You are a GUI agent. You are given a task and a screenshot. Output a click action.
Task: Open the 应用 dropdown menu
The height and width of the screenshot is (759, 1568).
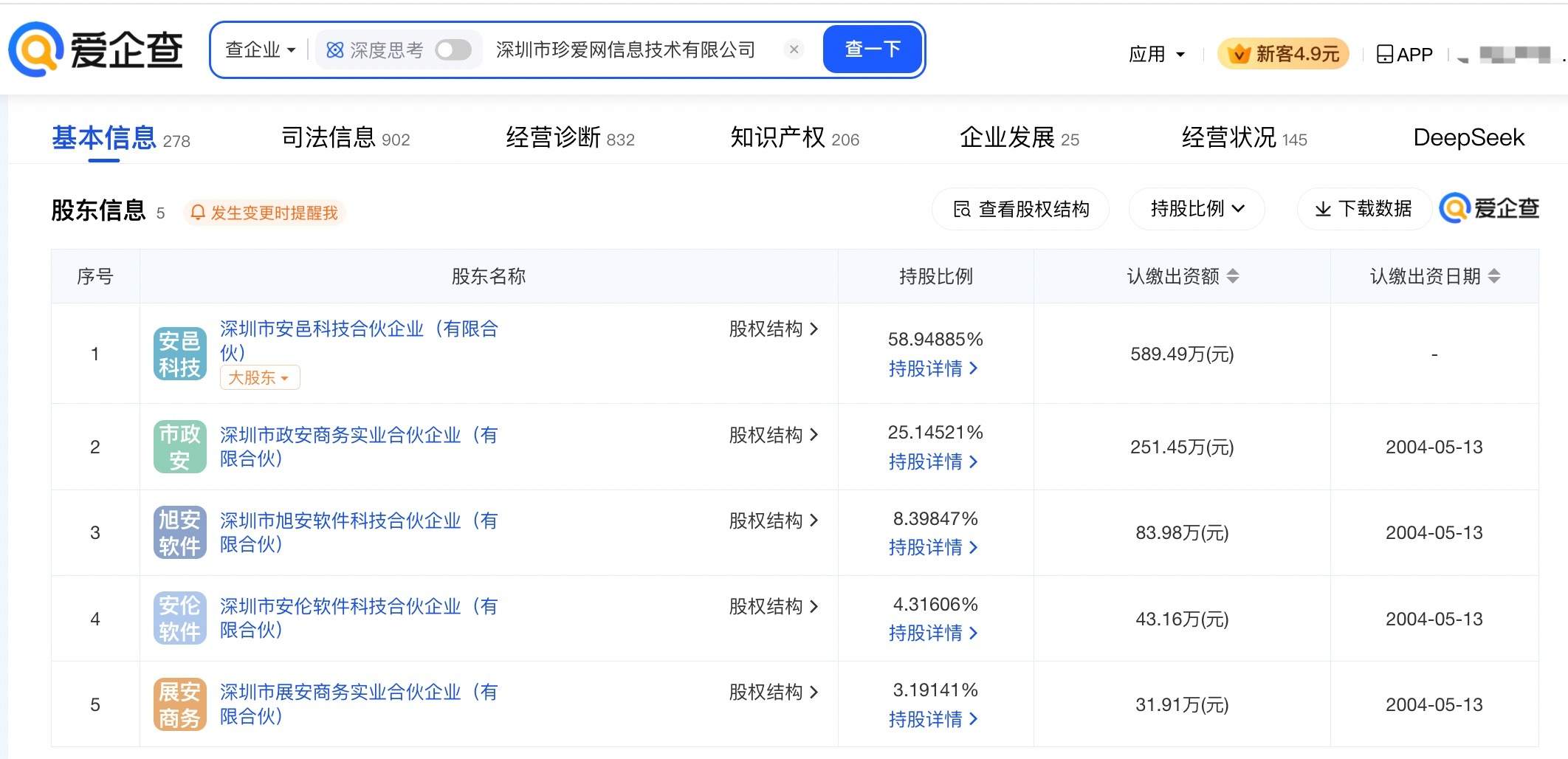(1156, 54)
